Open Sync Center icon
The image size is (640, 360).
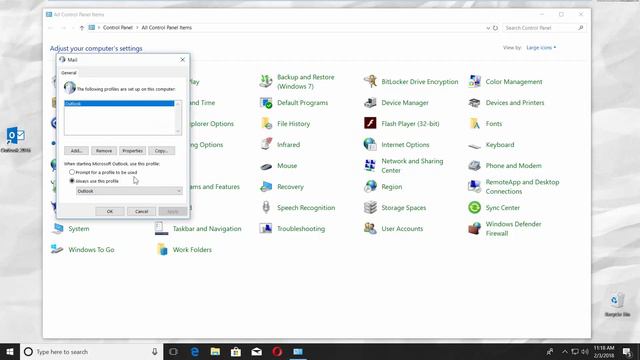pyautogui.click(x=474, y=207)
